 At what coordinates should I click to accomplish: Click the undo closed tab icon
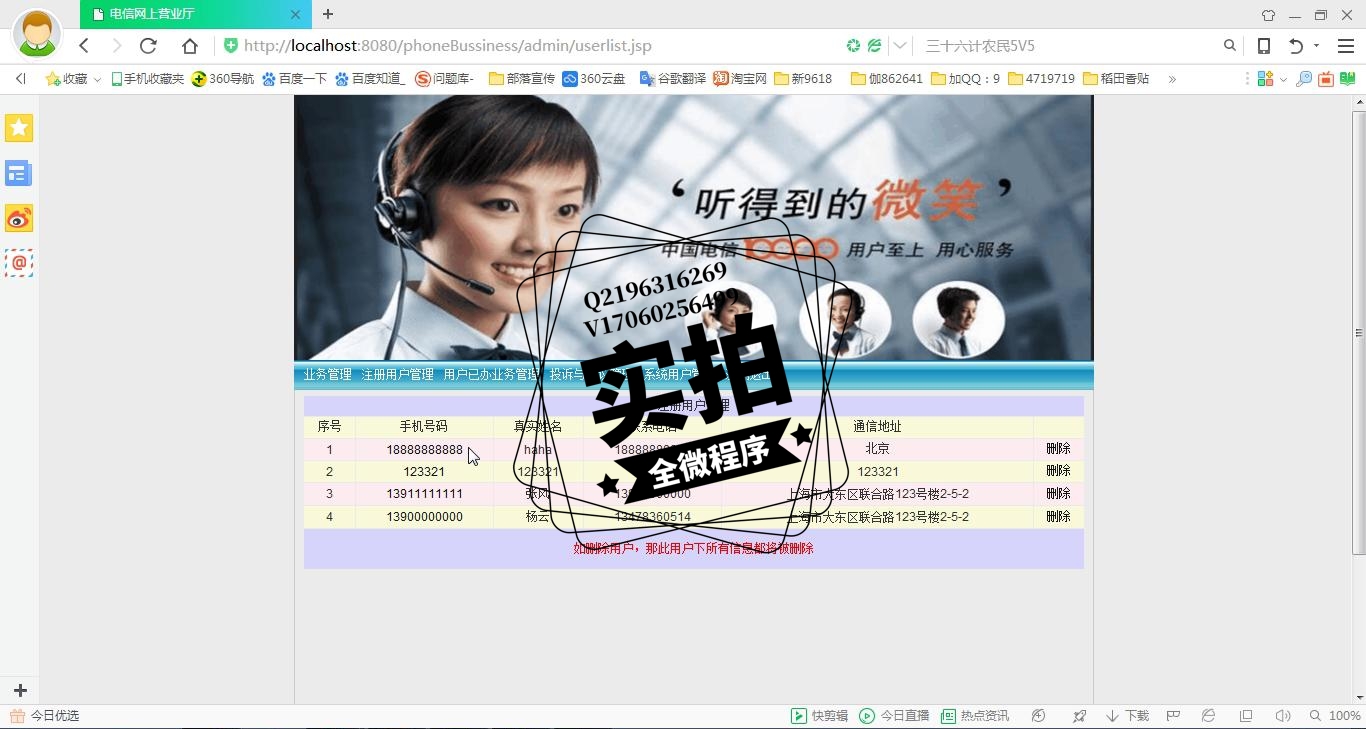[x=1297, y=46]
